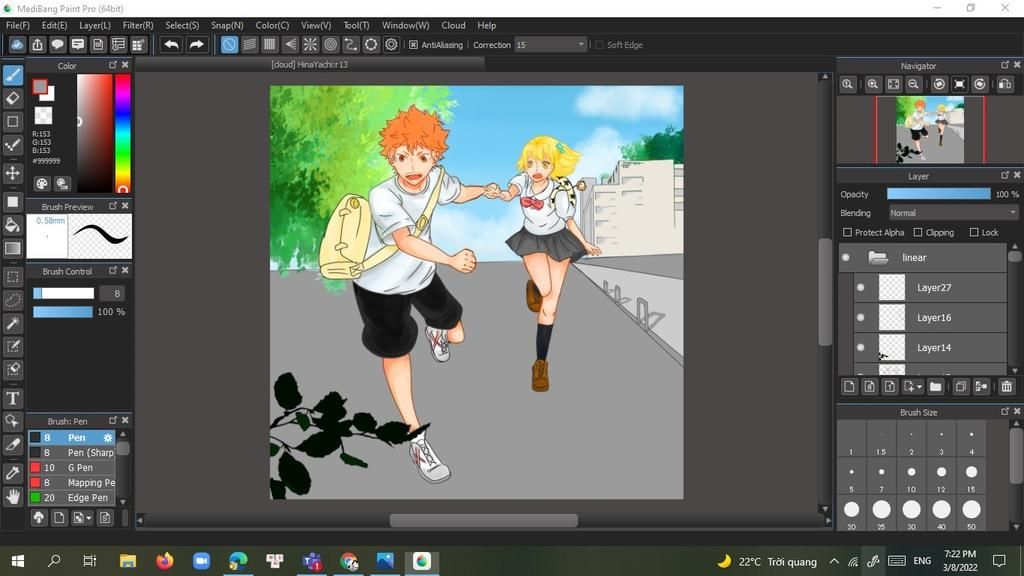Select the Pen brush
This screenshot has height=576, width=1024.
tap(72, 438)
